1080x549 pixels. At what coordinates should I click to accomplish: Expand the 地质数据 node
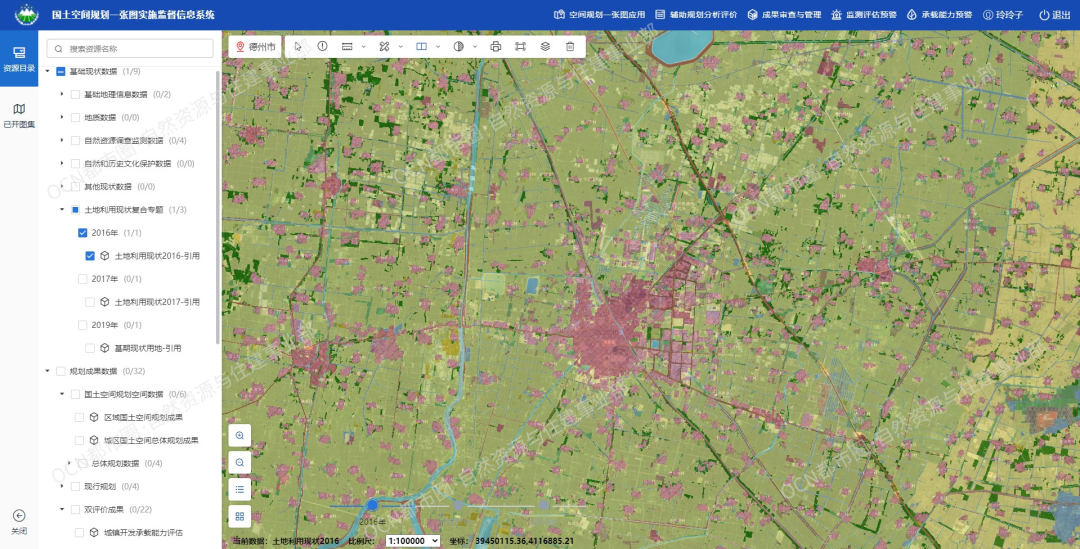[62, 118]
